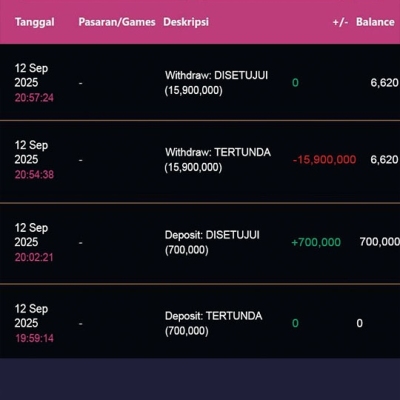This screenshot has height=400, width=400.
Task: Click the Balance column header
Action: coord(375,22)
